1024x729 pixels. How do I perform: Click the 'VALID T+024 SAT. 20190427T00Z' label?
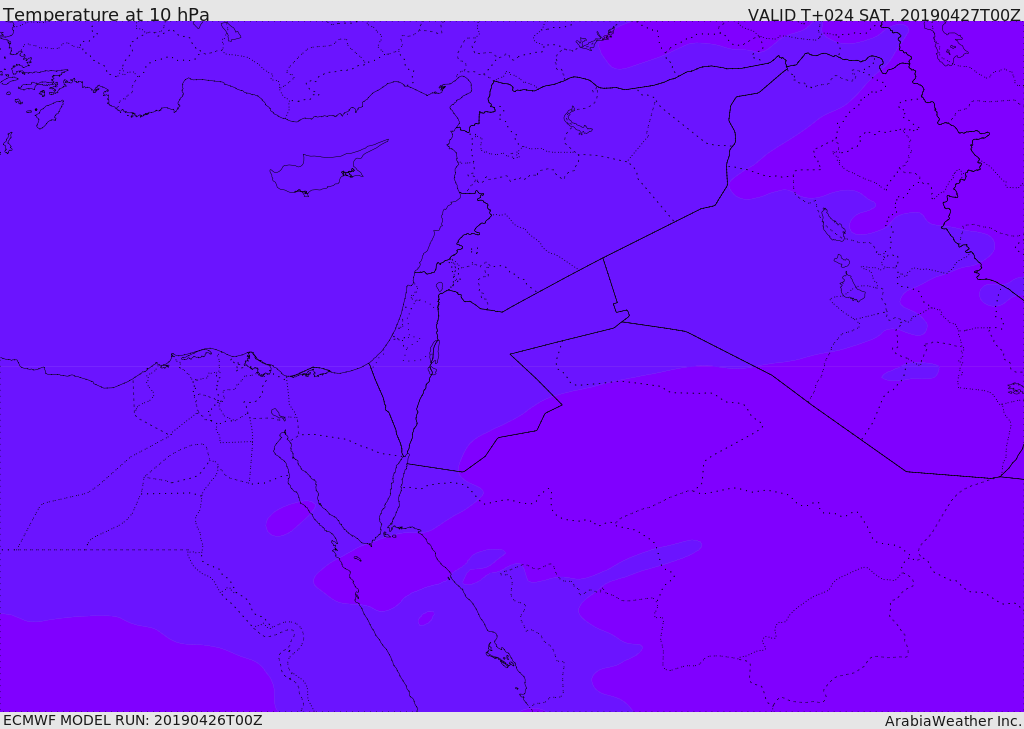coord(884,14)
